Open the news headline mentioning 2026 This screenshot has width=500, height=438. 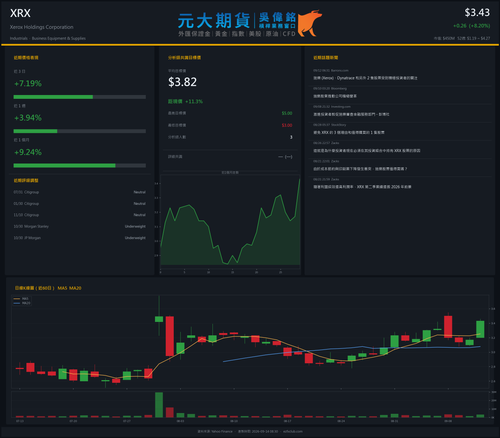tap(362, 187)
